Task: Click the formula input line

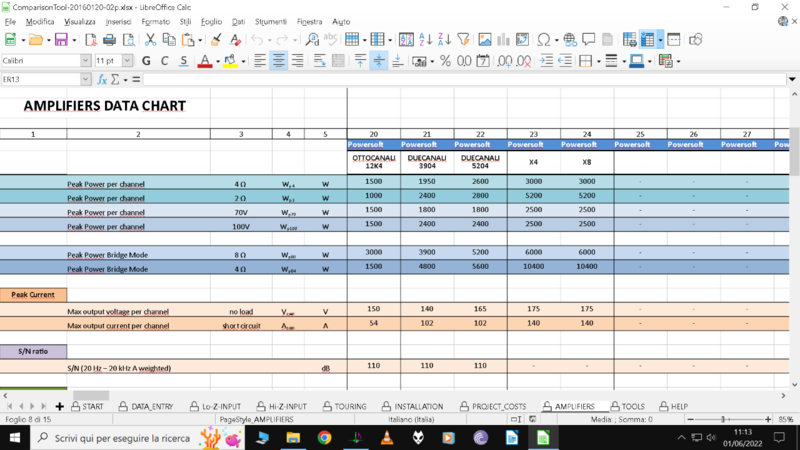Action: pos(465,80)
